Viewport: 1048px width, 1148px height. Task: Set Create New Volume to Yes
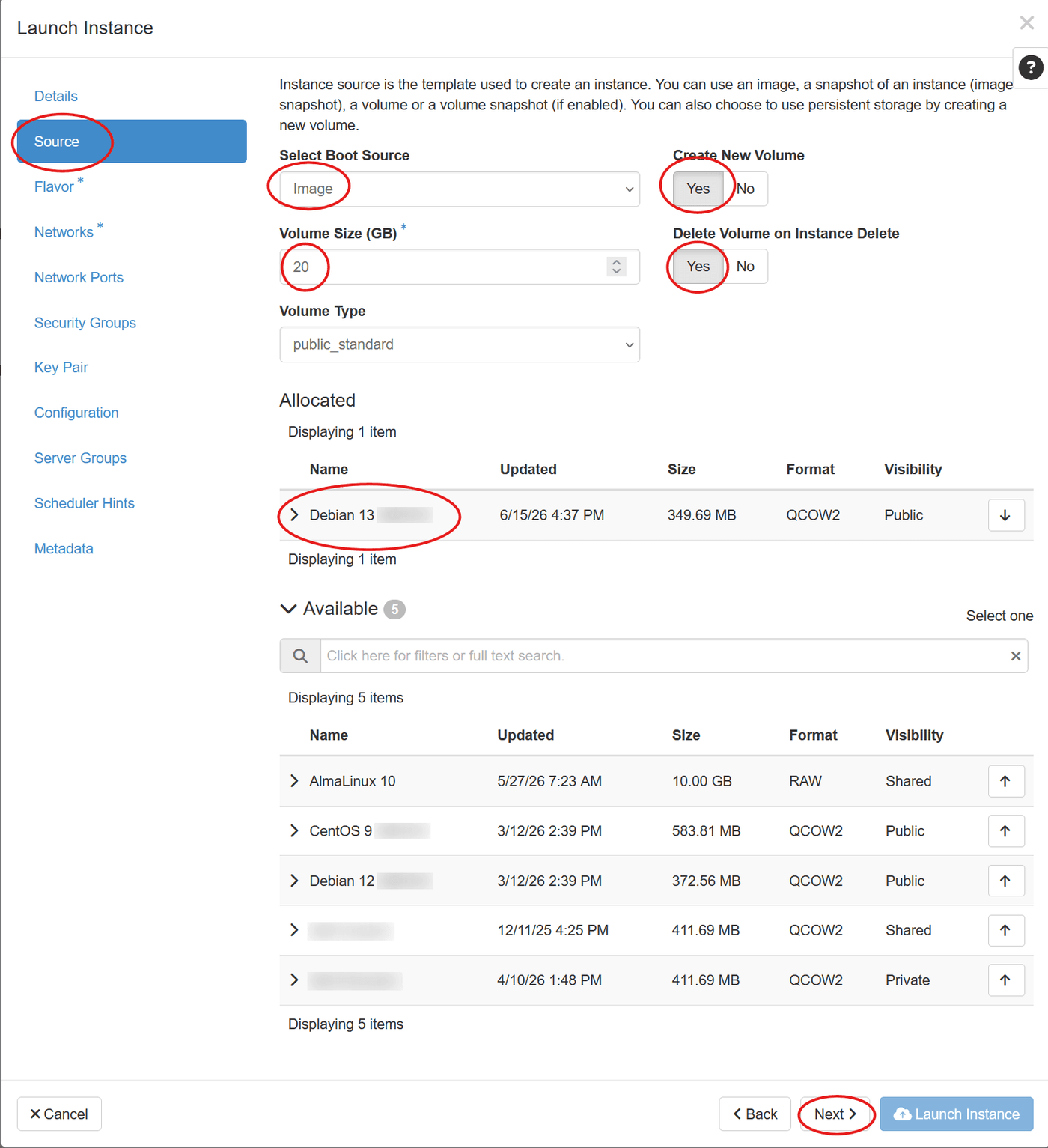pyautogui.click(x=698, y=189)
